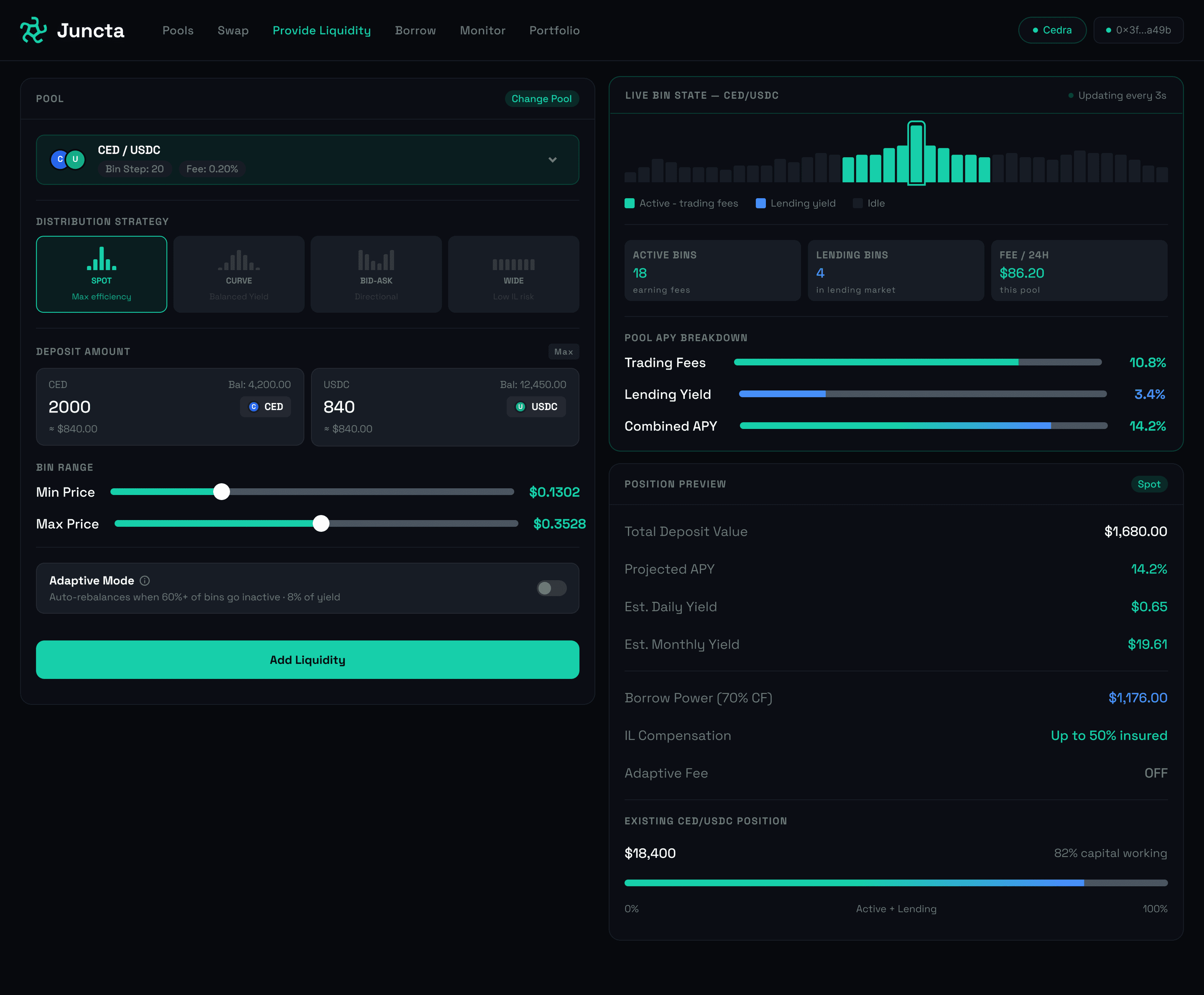Click the Max Price slider handle
The width and height of the screenshot is (1204, 995).
coord(321,523)
